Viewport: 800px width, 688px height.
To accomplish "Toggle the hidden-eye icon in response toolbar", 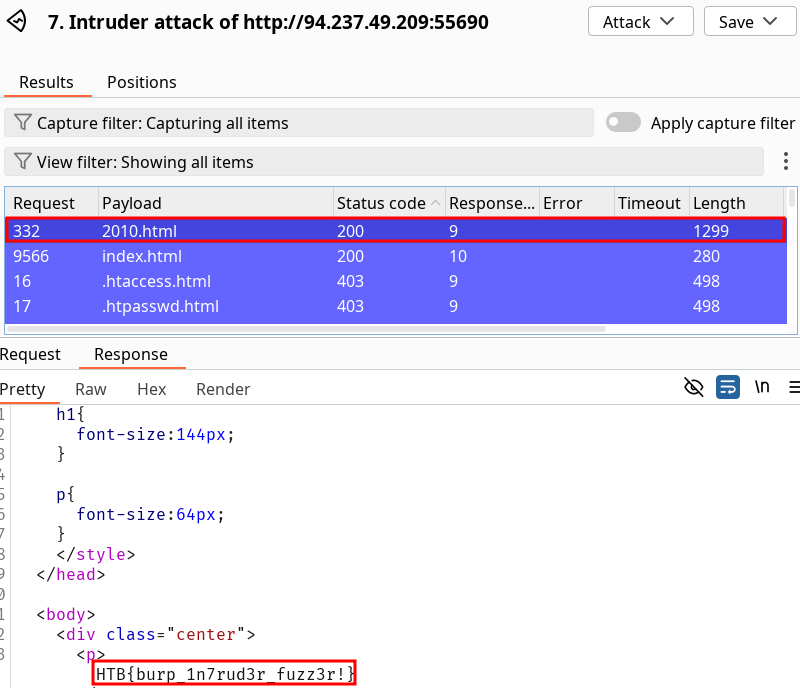I will coord(694,388).
